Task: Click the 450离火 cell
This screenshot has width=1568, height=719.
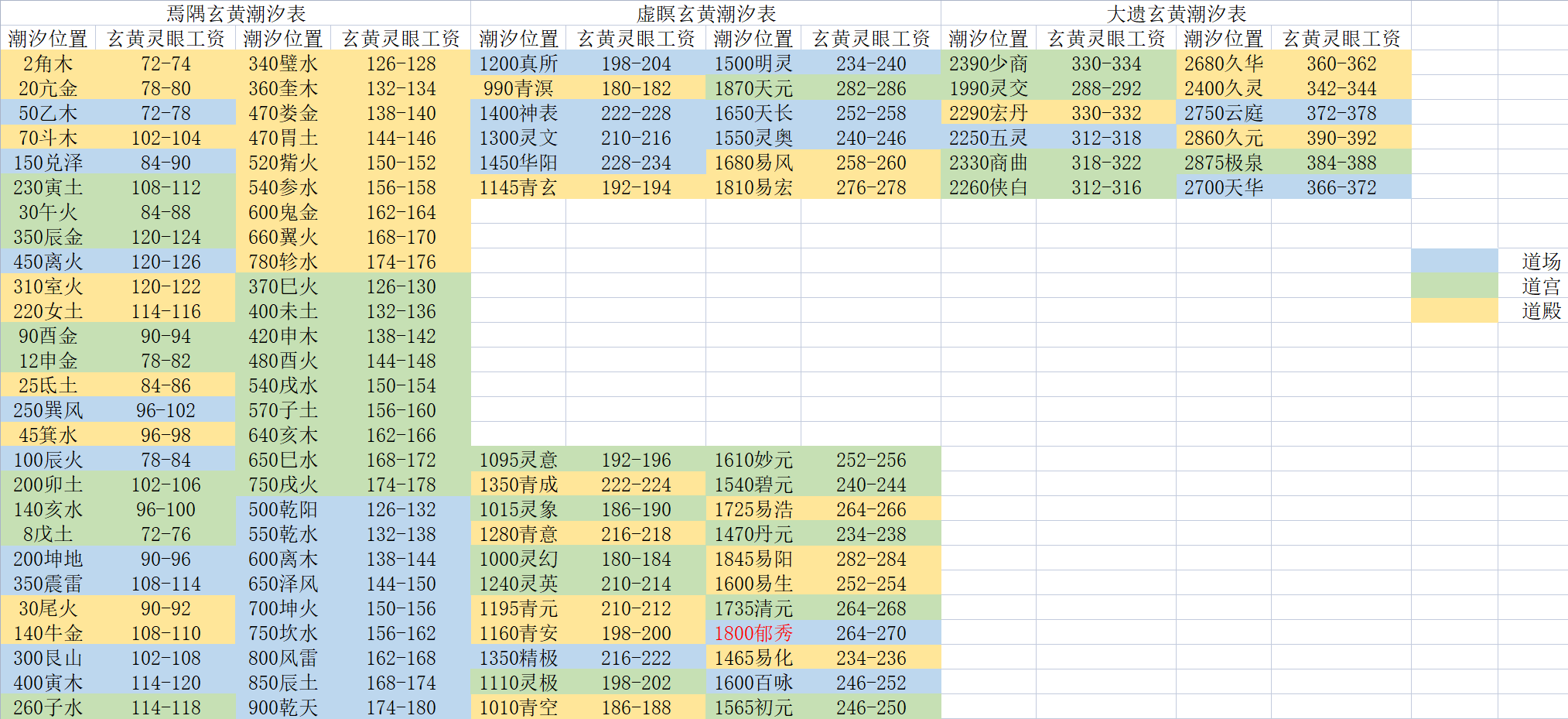Action: (x=48, y=261)
